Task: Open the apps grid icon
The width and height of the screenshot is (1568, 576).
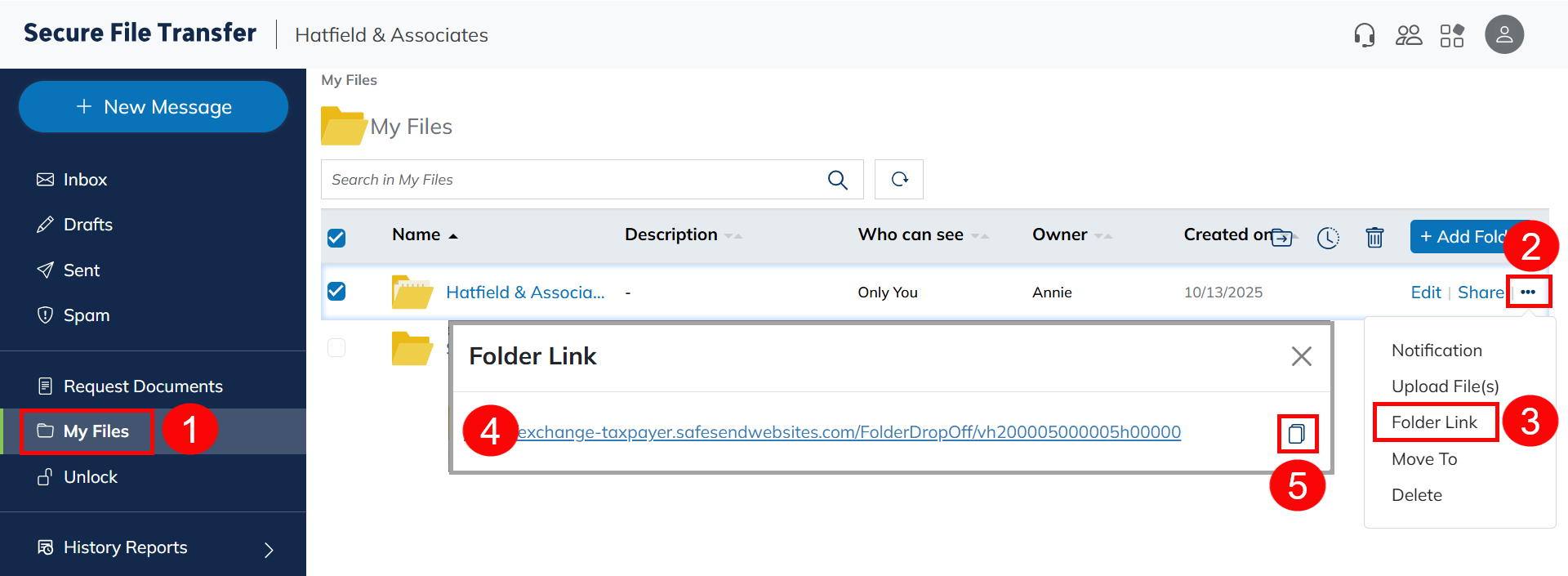Action: [1452, 35]
